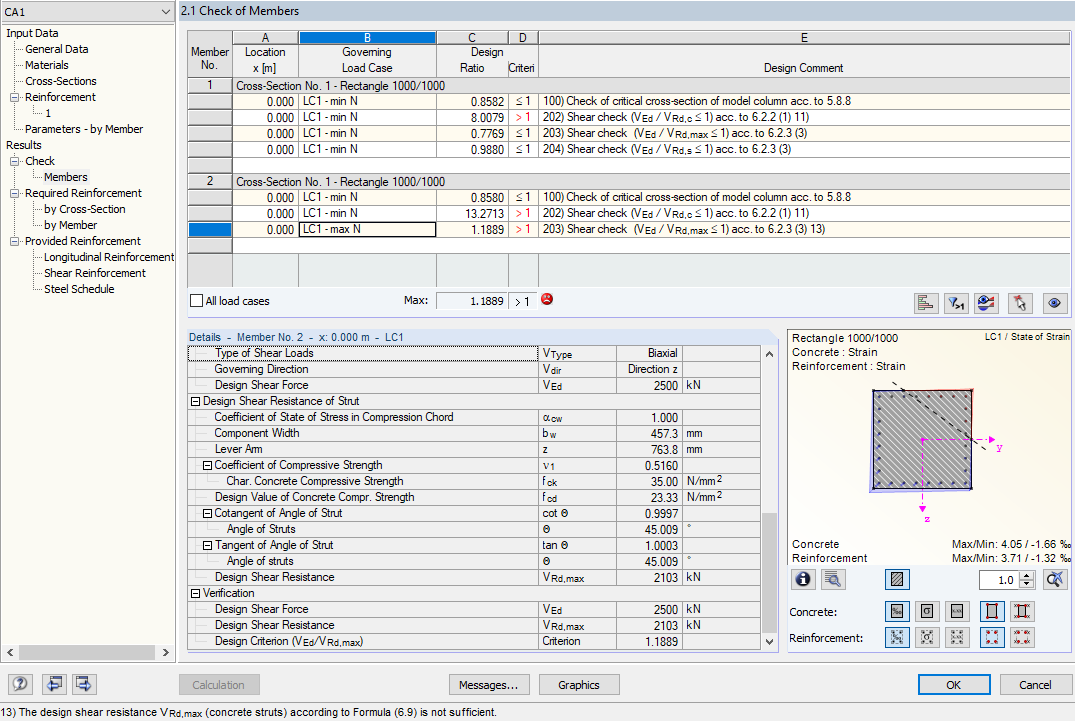The width and height of the screenshot is (1075, 722).
Task: Collapse Coefficient of Compressive Strength row
Action: pos(207,466)
